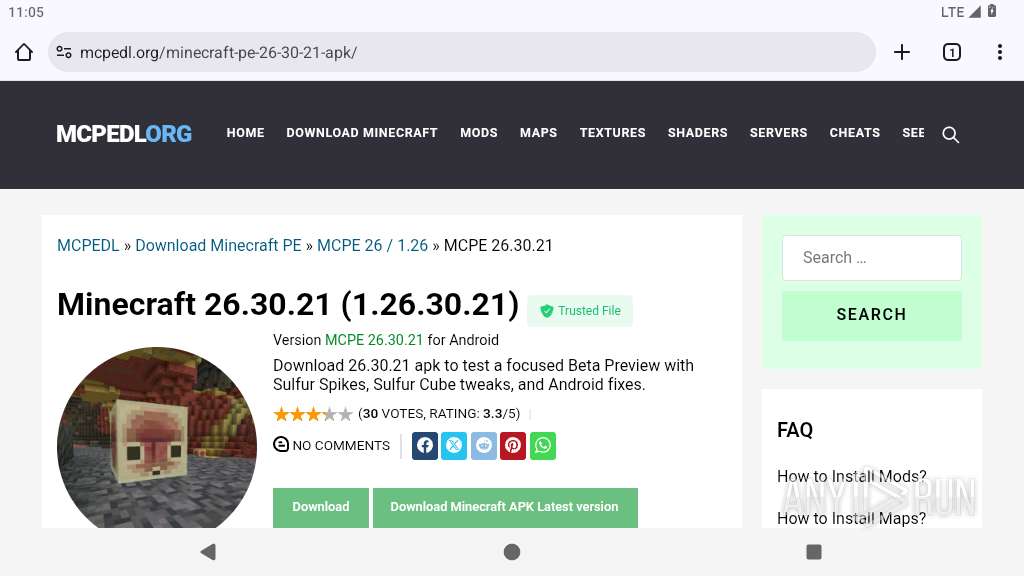Open the SEE menu item

pyautogui.click(x=913, y=133)
